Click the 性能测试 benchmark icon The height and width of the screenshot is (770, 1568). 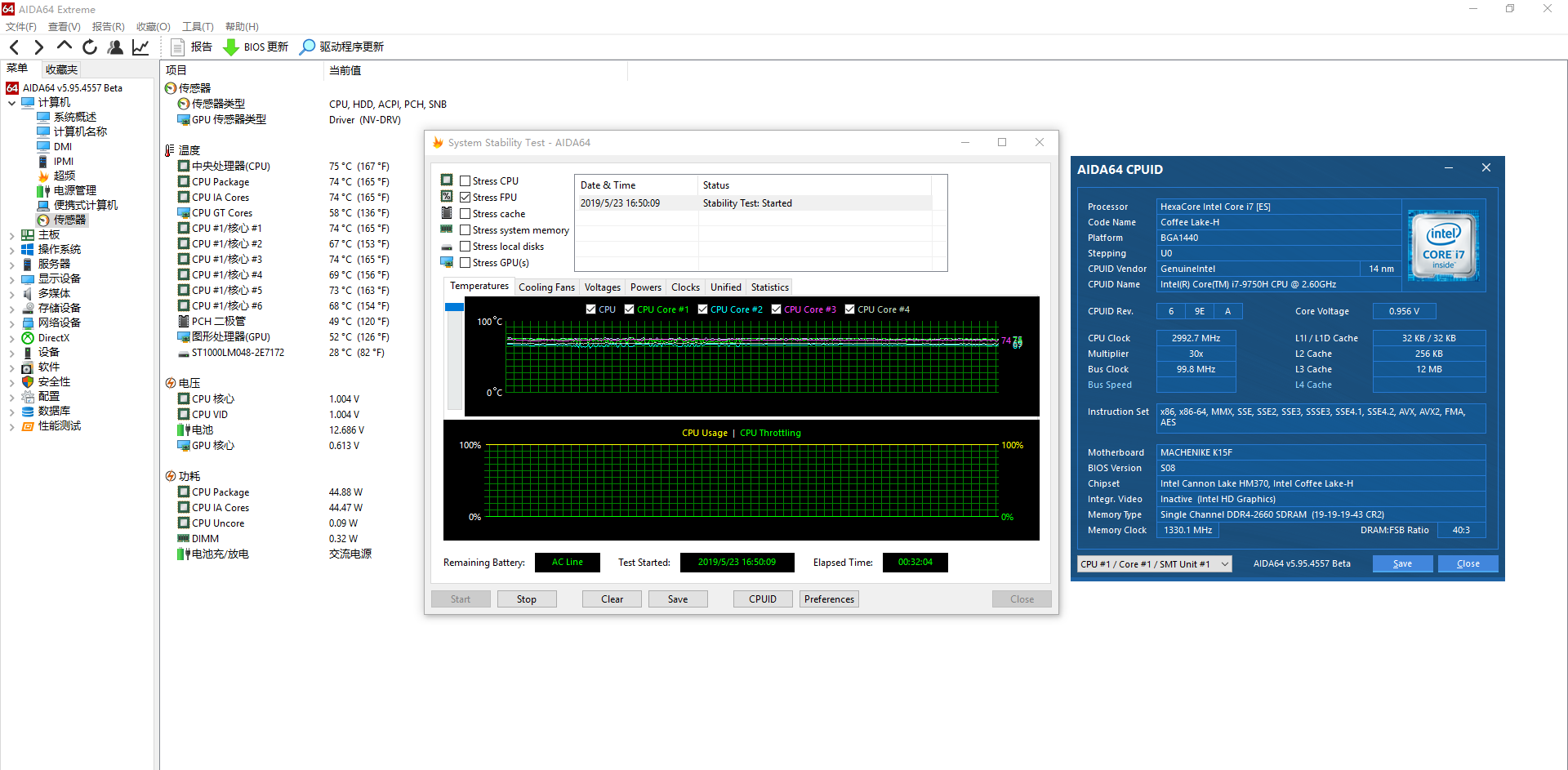coord(28,426)
